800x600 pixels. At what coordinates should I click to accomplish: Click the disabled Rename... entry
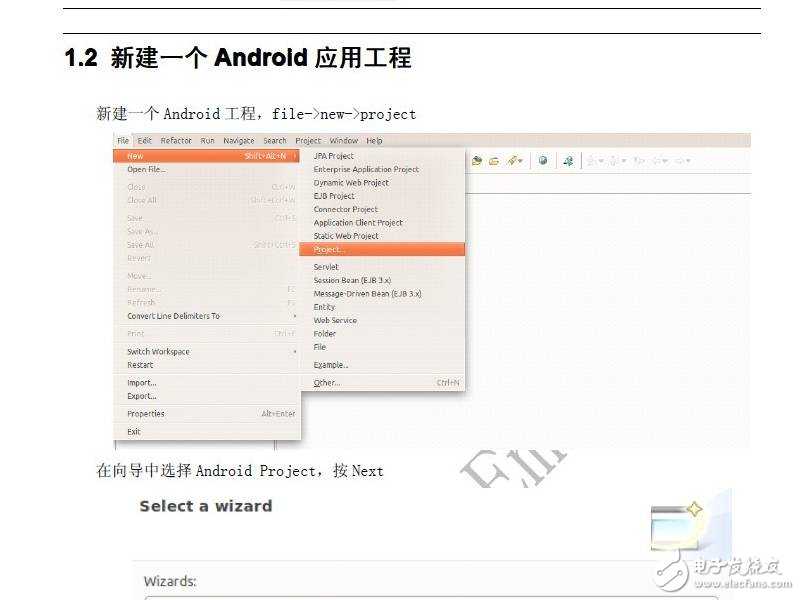point(144,289)
